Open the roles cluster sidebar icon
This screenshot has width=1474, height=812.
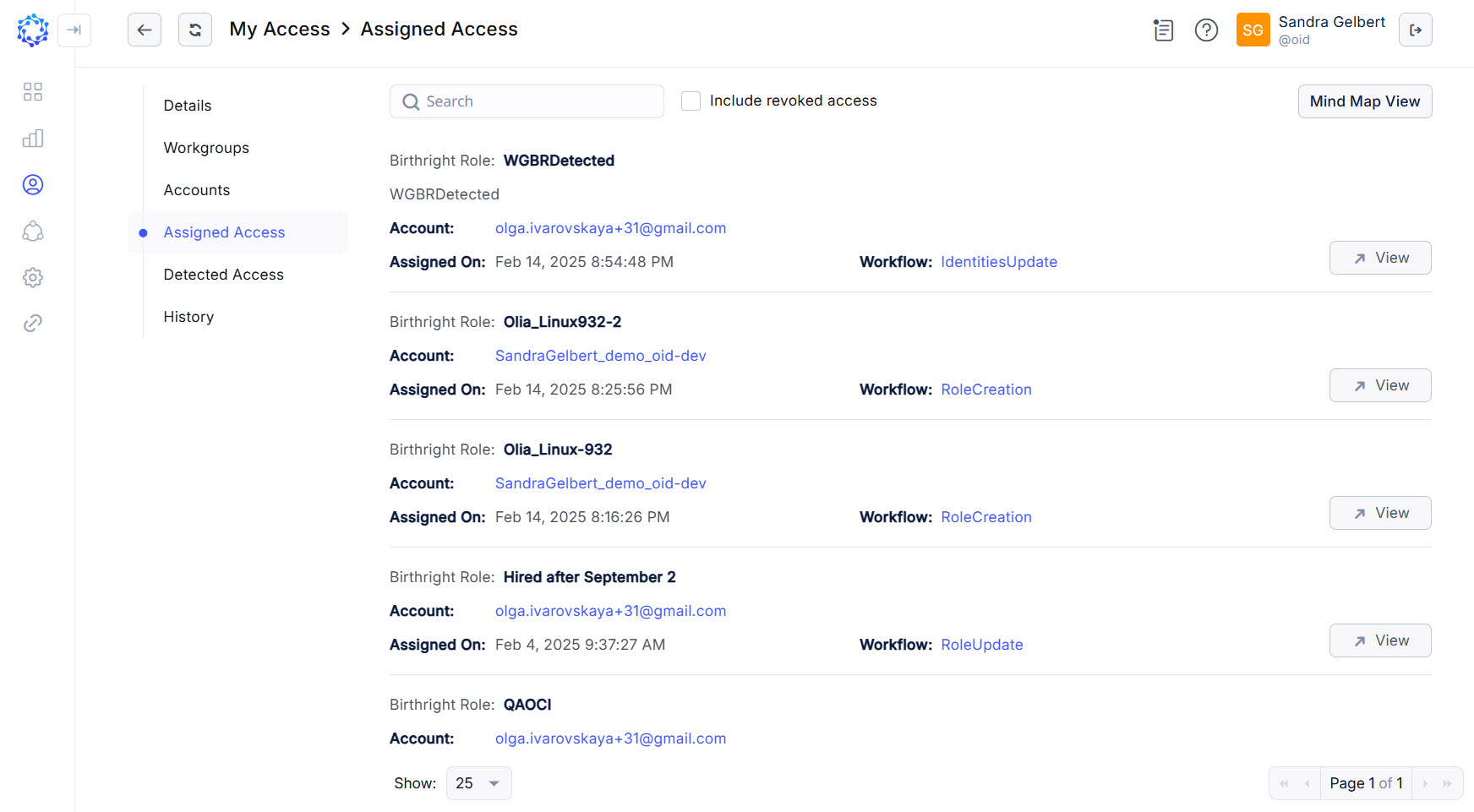click(x=33, y=231)
